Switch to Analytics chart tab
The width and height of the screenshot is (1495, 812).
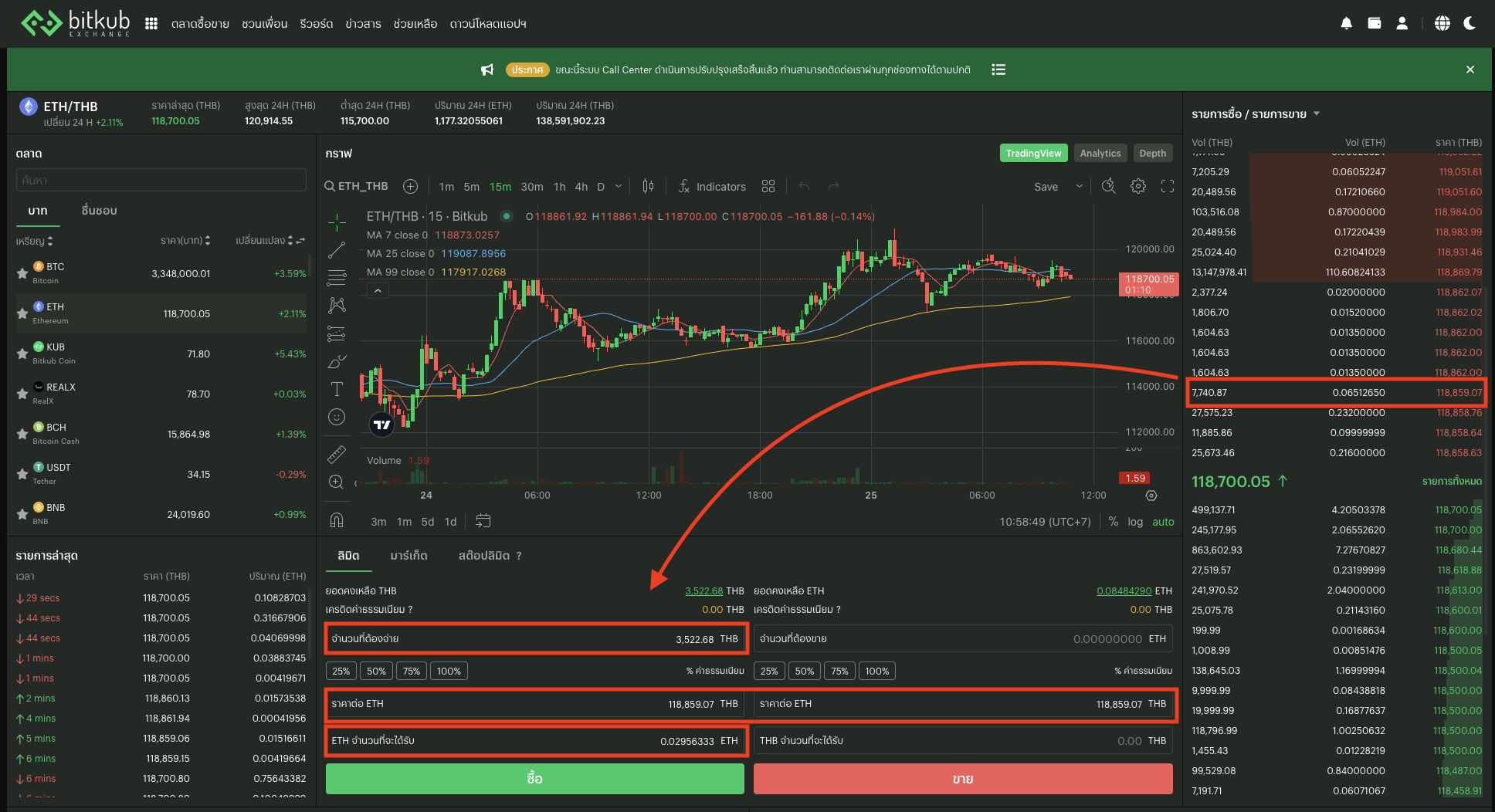[1100, 153]
